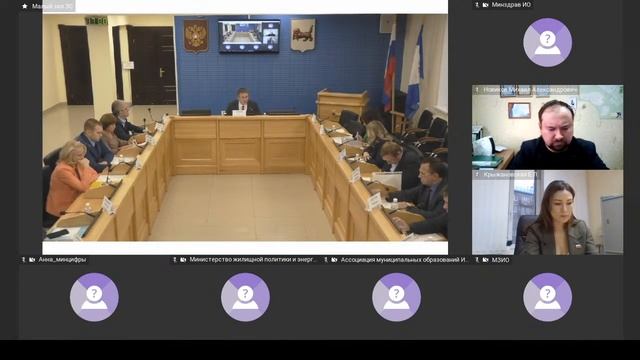
Task: Click mic icon beside Новиков Михаил Александрович
Action: point(477,89)
